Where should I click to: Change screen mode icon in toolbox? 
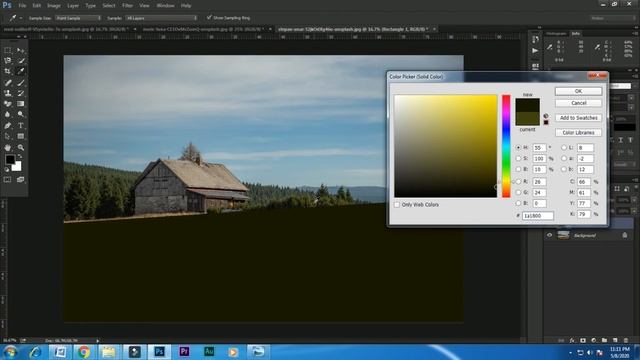20,180
